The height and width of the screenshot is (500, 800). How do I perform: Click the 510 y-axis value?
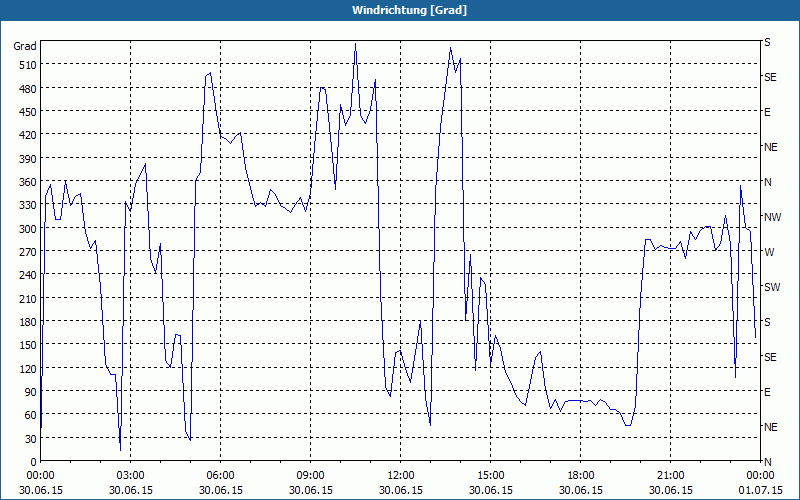(x=28, y=65)
